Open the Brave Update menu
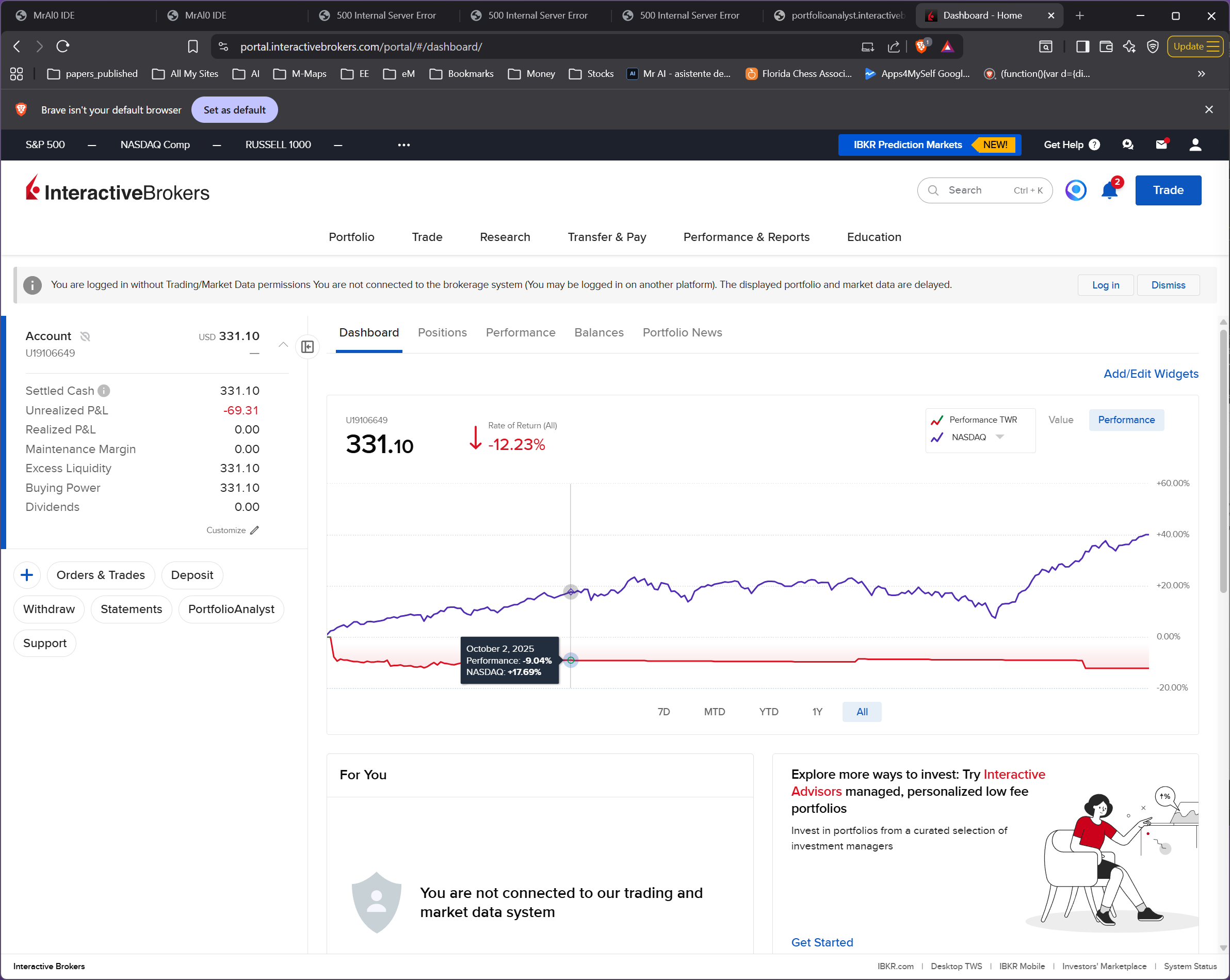 coord(1194,46)
